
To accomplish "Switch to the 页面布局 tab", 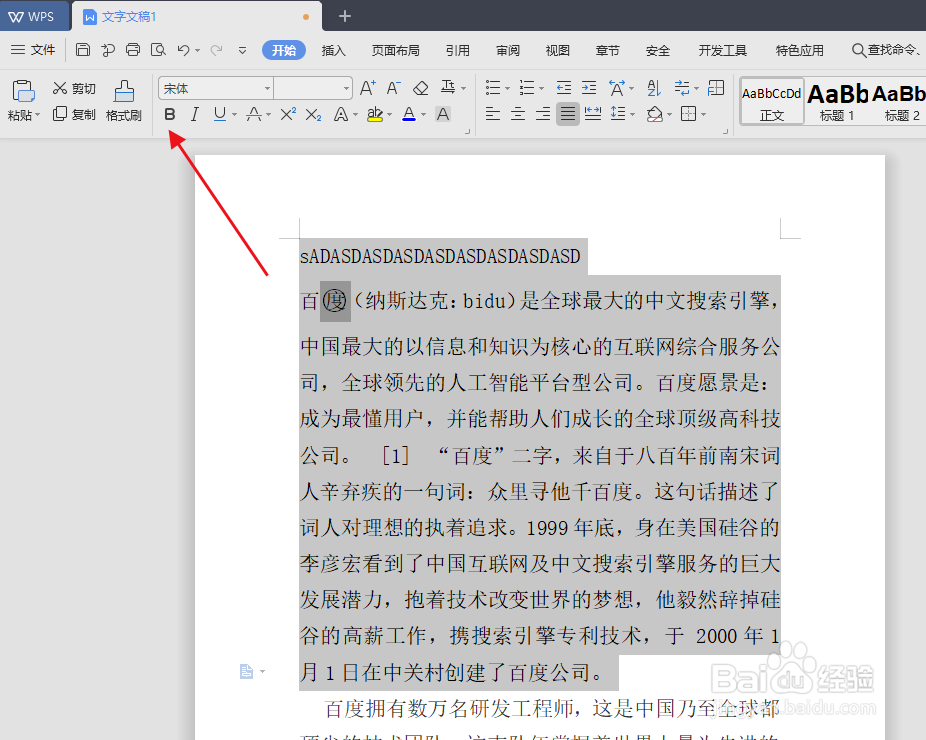I will [395, 51].
